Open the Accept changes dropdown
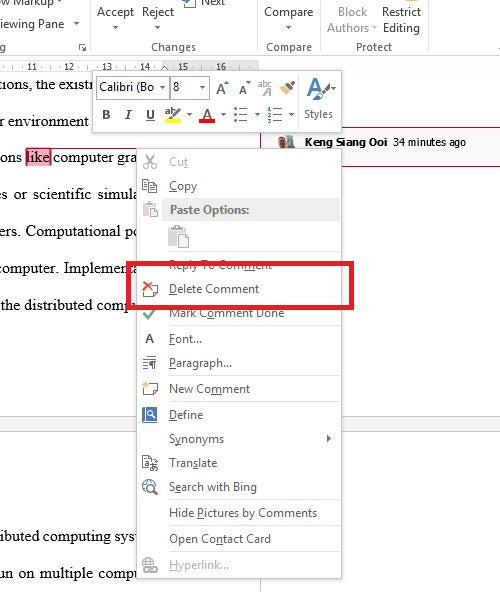Viewport: 500px width, 592px height. 116,27
